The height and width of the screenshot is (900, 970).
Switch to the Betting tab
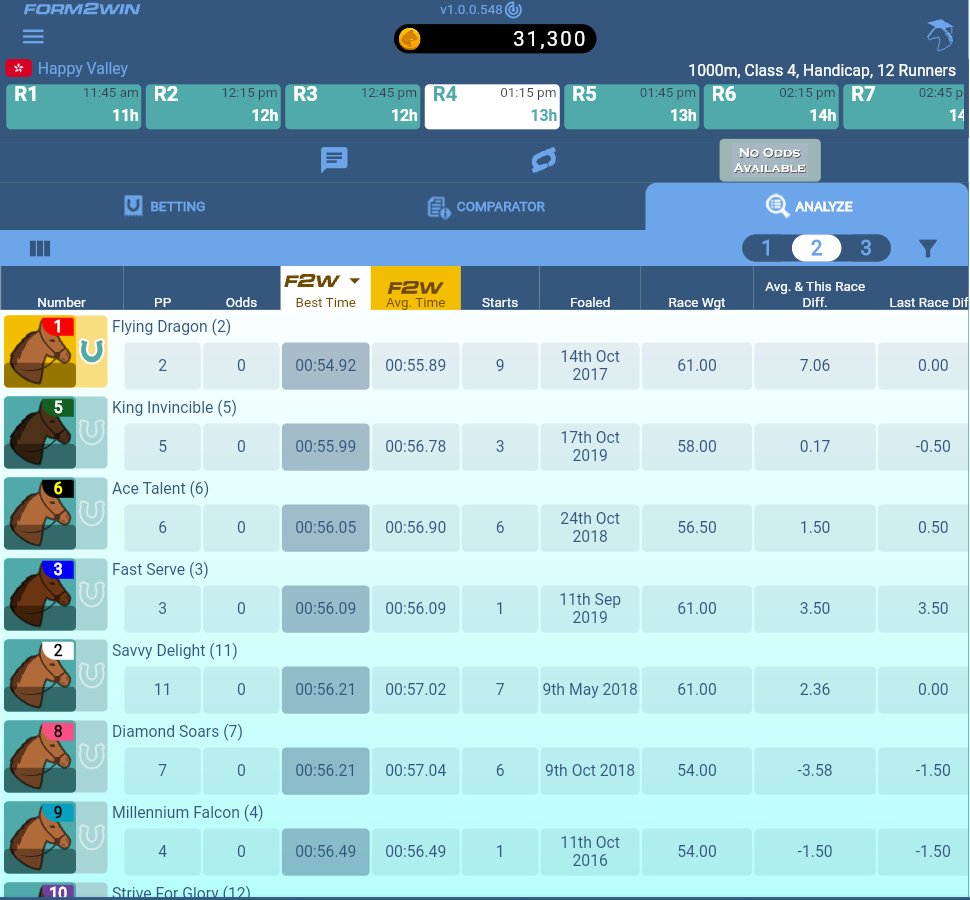point(165,207)
